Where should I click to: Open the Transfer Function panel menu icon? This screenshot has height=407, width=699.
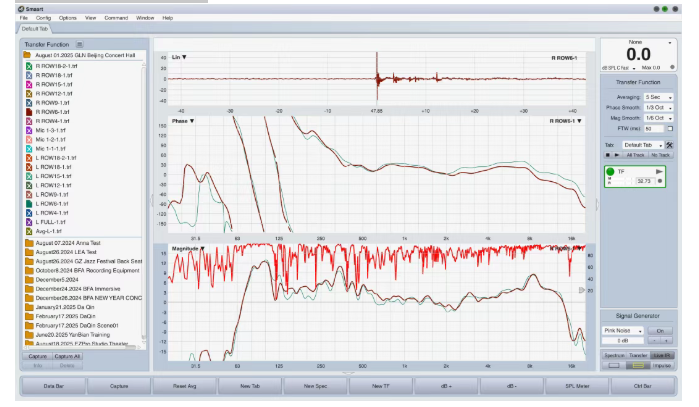pyautogui.click(x=80, y=44)
